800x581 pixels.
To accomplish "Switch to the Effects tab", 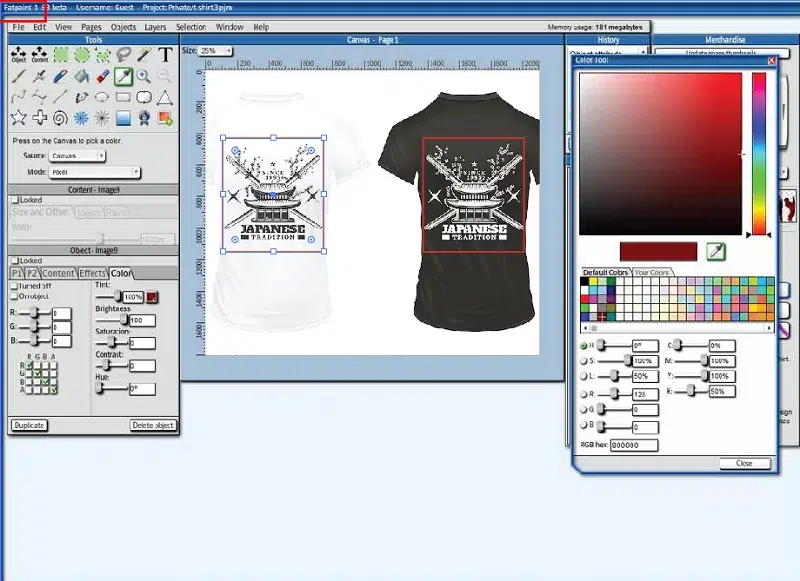I will pyautogui.click(x=92, y=273).
